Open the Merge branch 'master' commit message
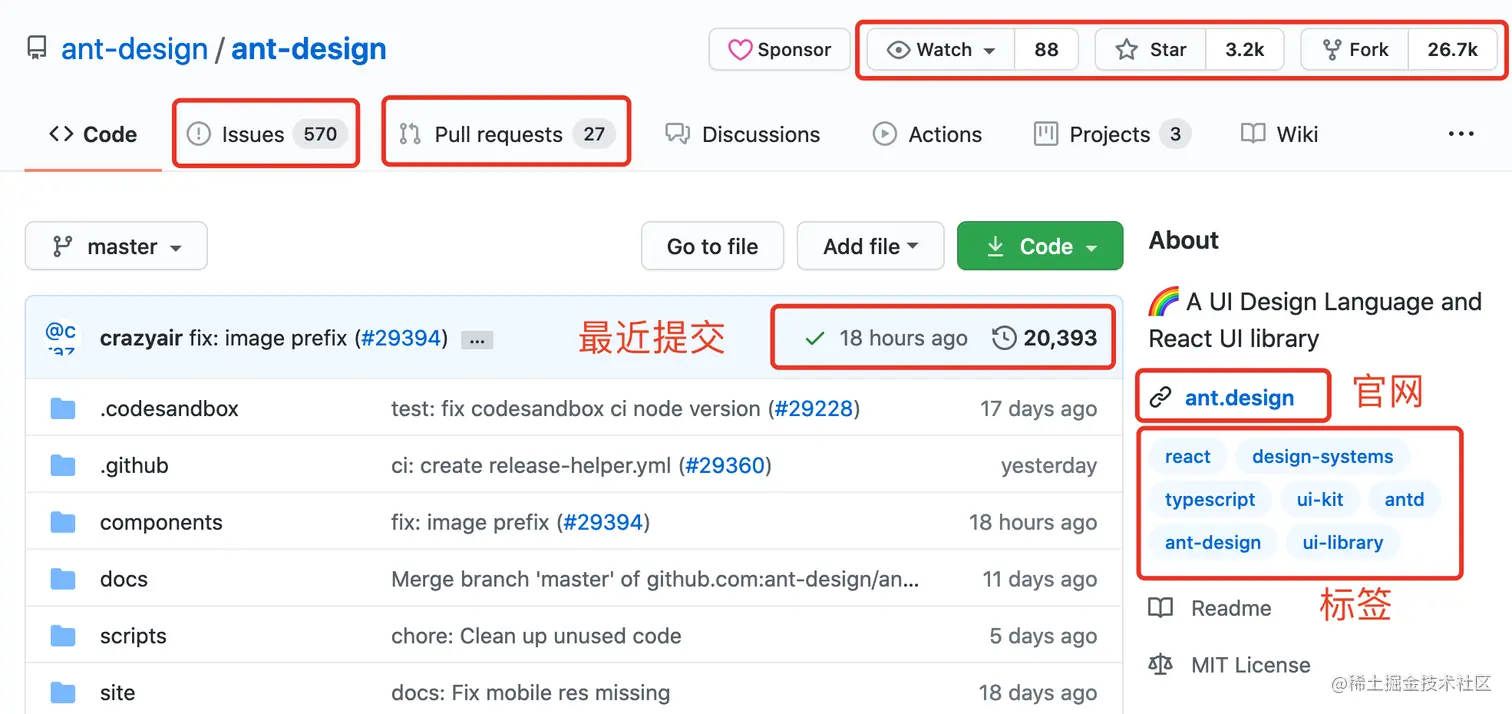The width and height of the screenshot is (1512, 714). tap(655, 579)
